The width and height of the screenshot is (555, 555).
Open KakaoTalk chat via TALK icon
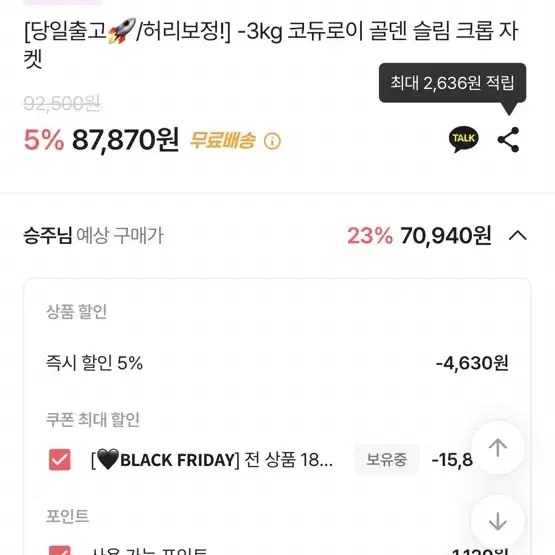click(463, 139)
